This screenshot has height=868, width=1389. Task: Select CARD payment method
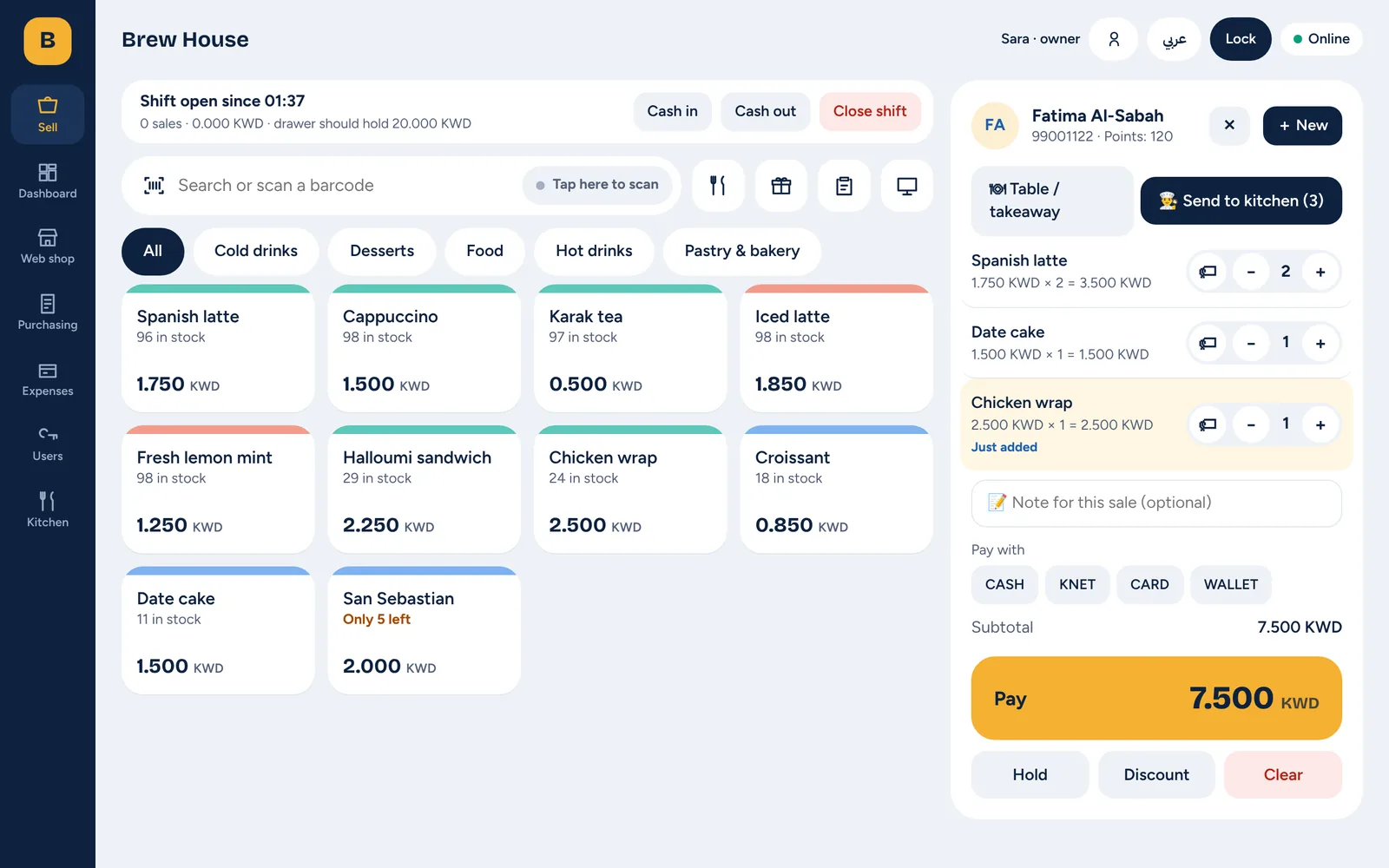(x=1149, y=584)
